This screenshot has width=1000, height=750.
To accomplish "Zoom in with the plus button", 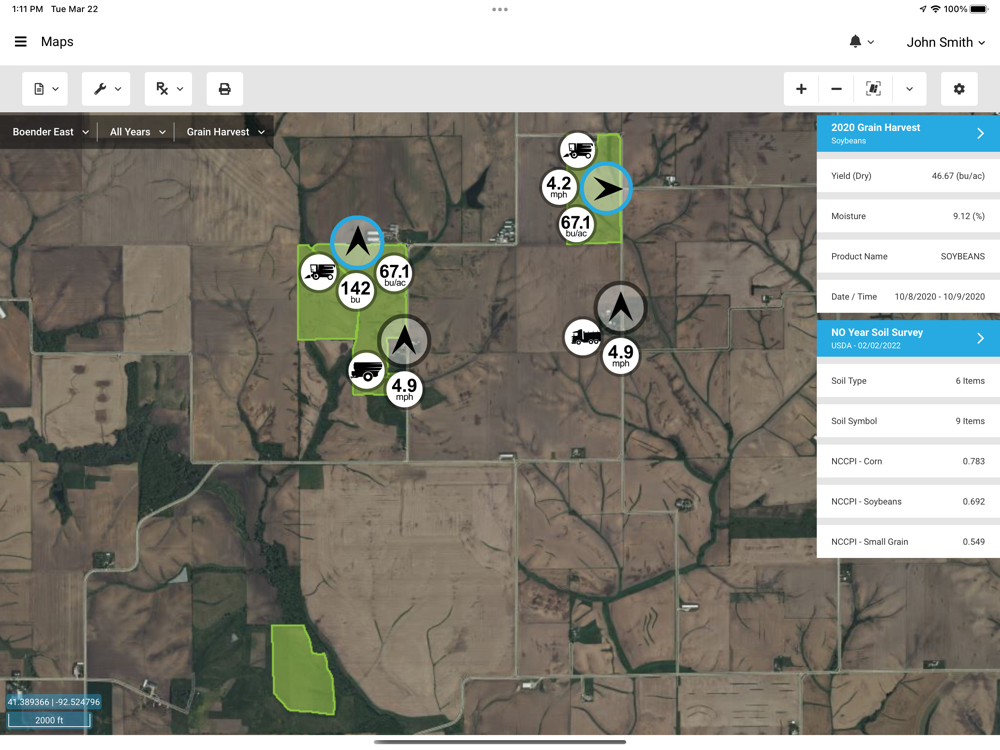I will coord(801,89).
